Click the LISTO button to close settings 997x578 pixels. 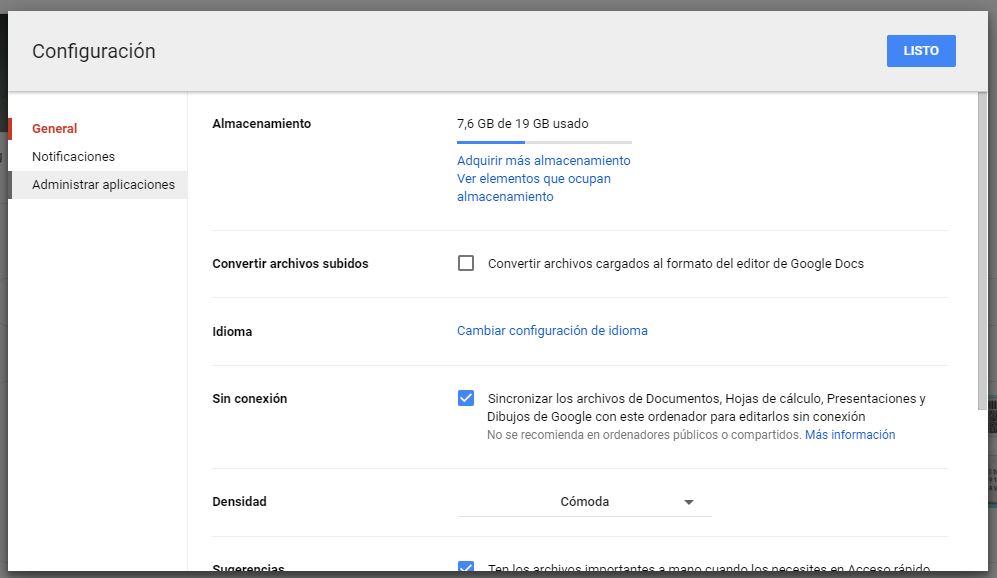tap(920, 50)
